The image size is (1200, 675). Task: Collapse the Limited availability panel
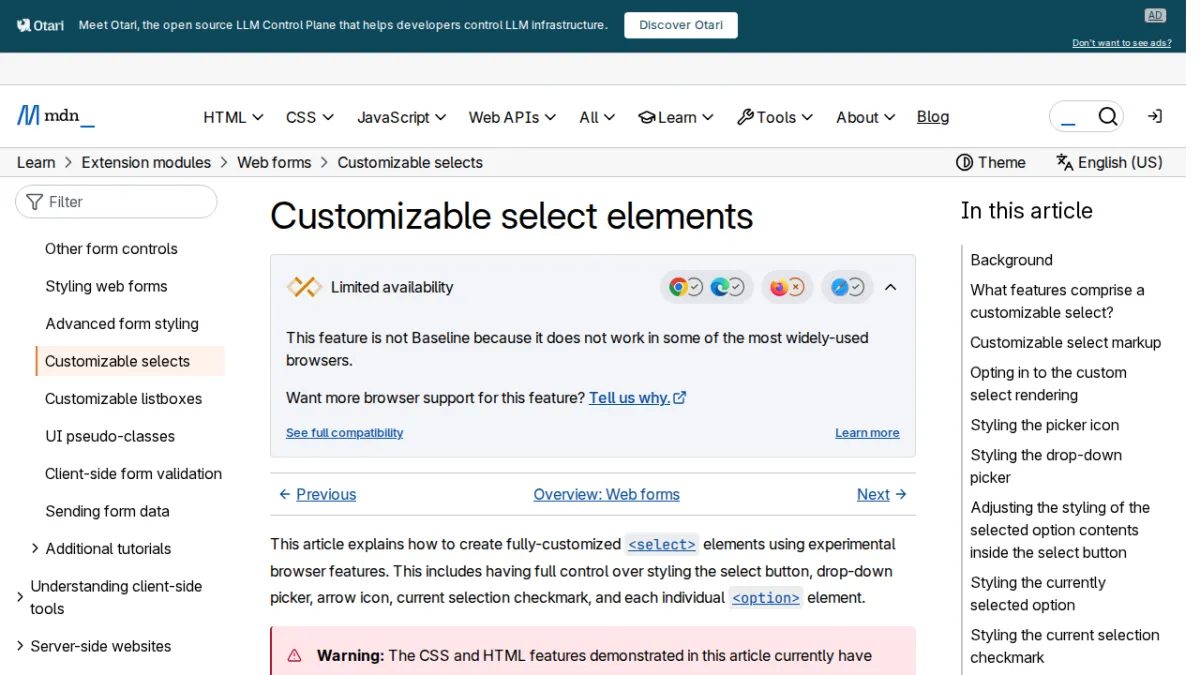click(x=890, y=288)
